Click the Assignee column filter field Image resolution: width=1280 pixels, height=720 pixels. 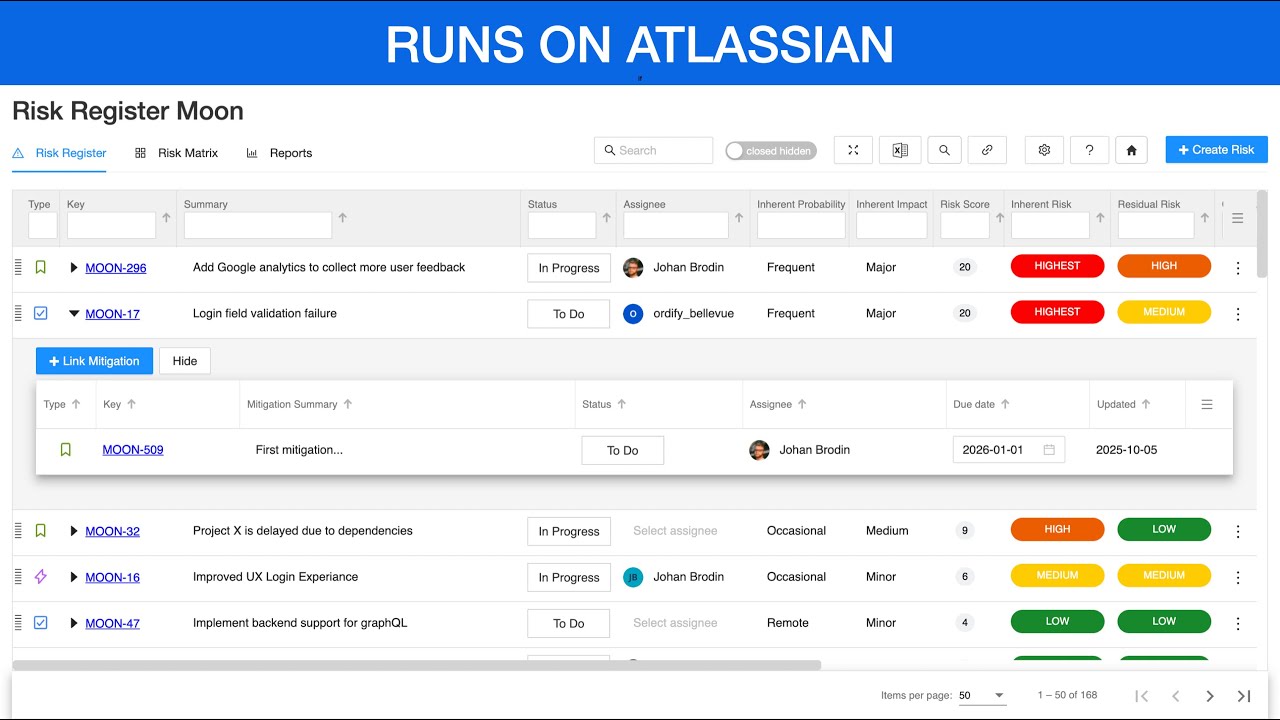pyautogui.click(x=676, y=225)
